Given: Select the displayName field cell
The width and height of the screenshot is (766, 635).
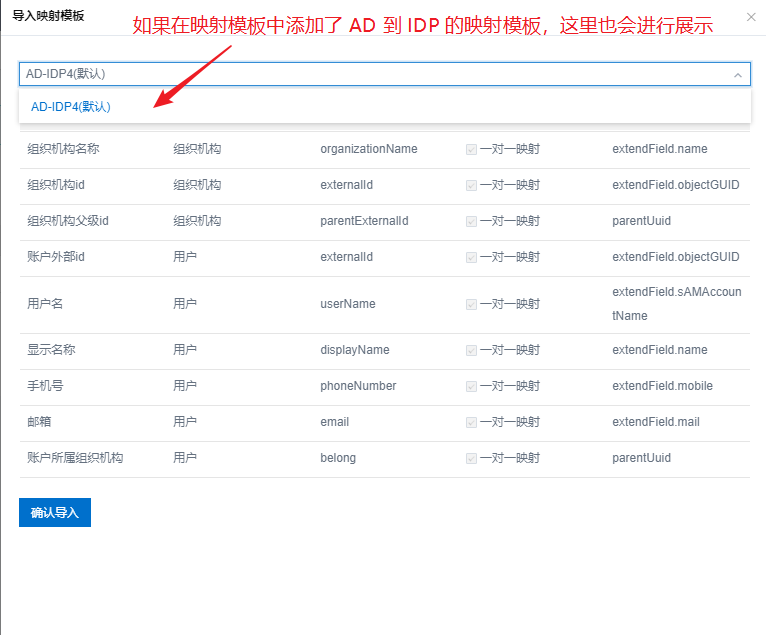Looking at the screenshot, I should 354,350.
